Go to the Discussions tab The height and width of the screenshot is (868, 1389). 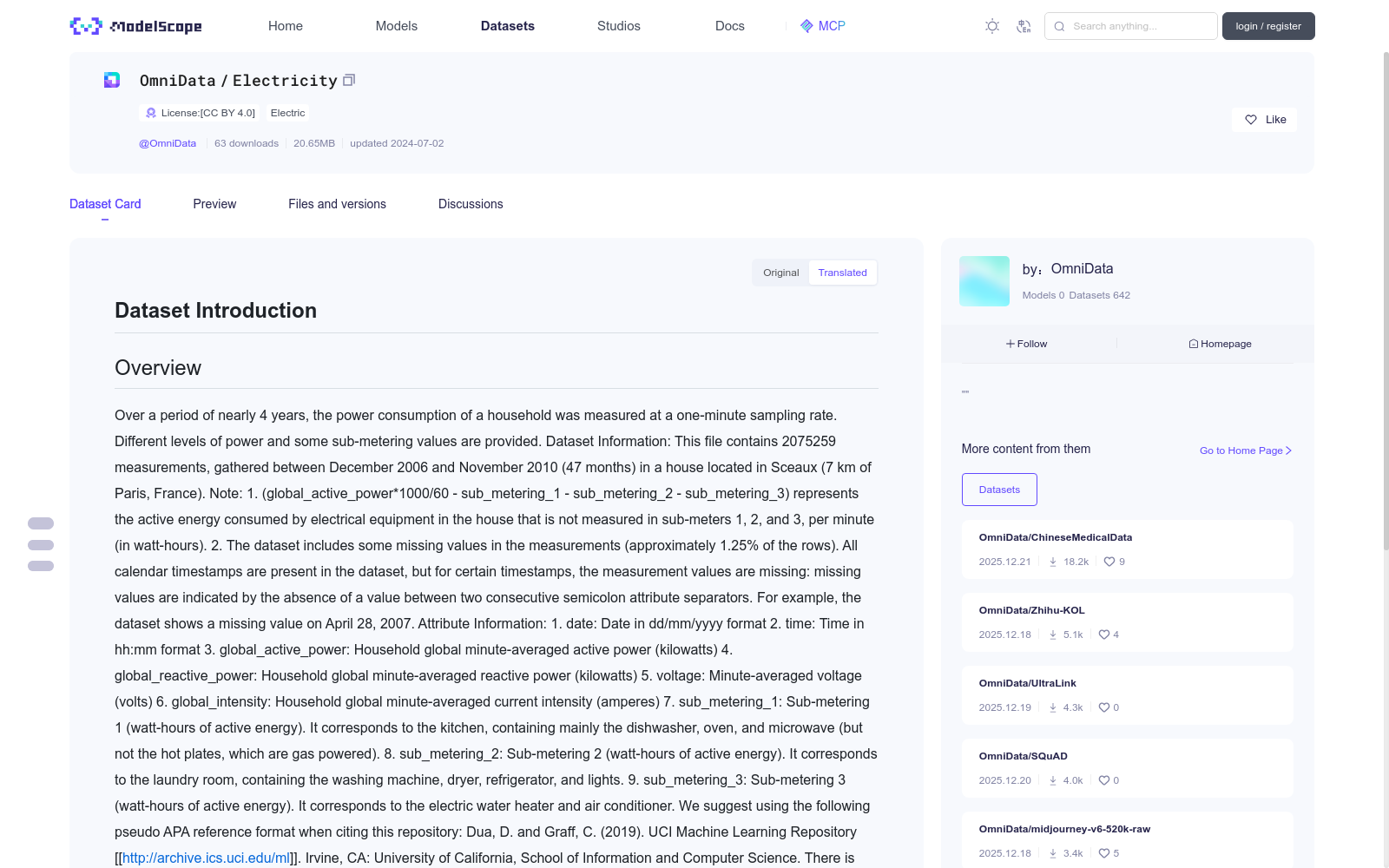(471, 204)
